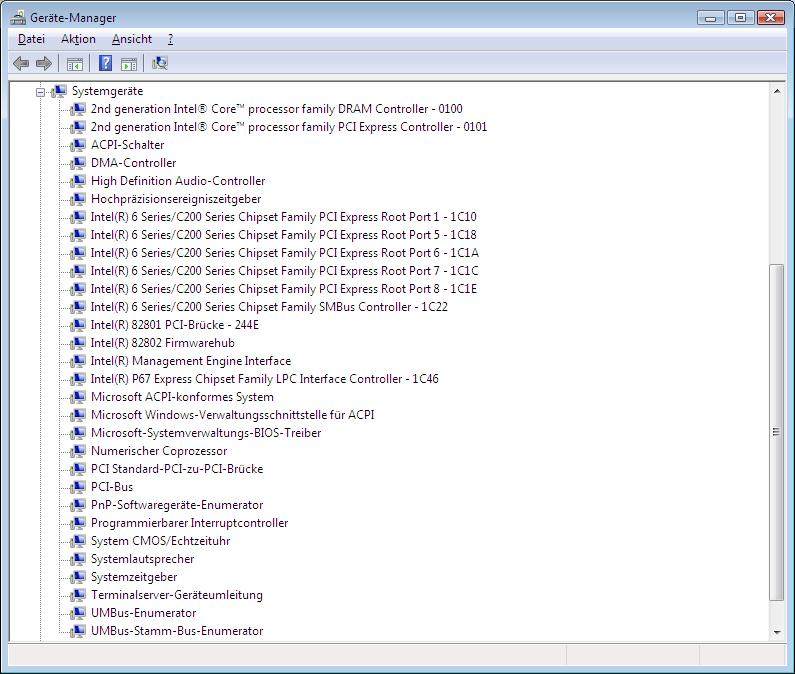
Task: Click the icon beside Intel(R) 82802 Firmwarehub
Action: [x=78, y=343]
